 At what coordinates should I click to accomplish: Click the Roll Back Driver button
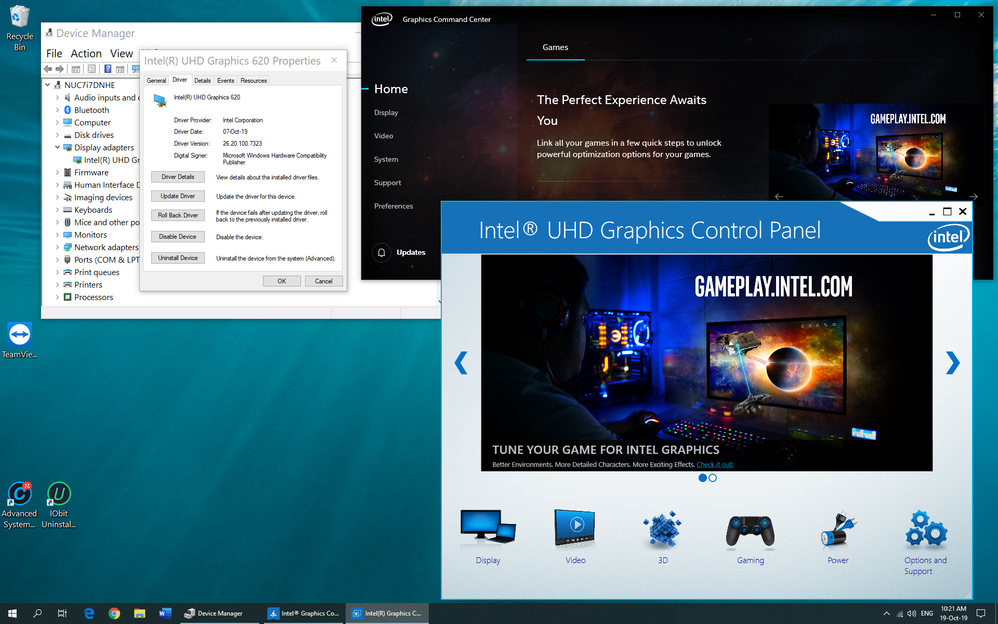[x=178, y=213]
